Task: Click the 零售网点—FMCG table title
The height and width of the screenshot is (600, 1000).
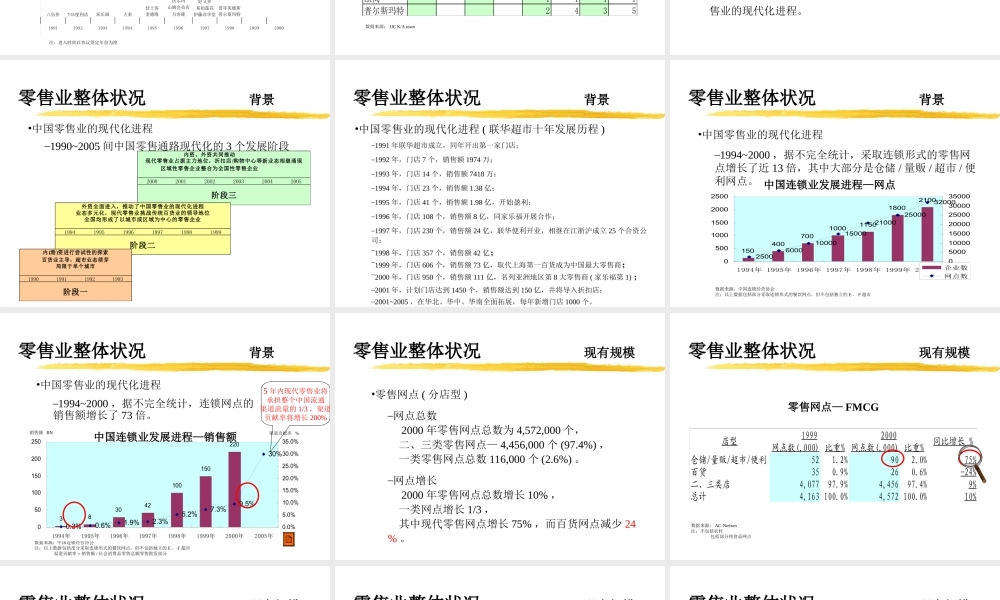Action: click(x=832, y=405)
